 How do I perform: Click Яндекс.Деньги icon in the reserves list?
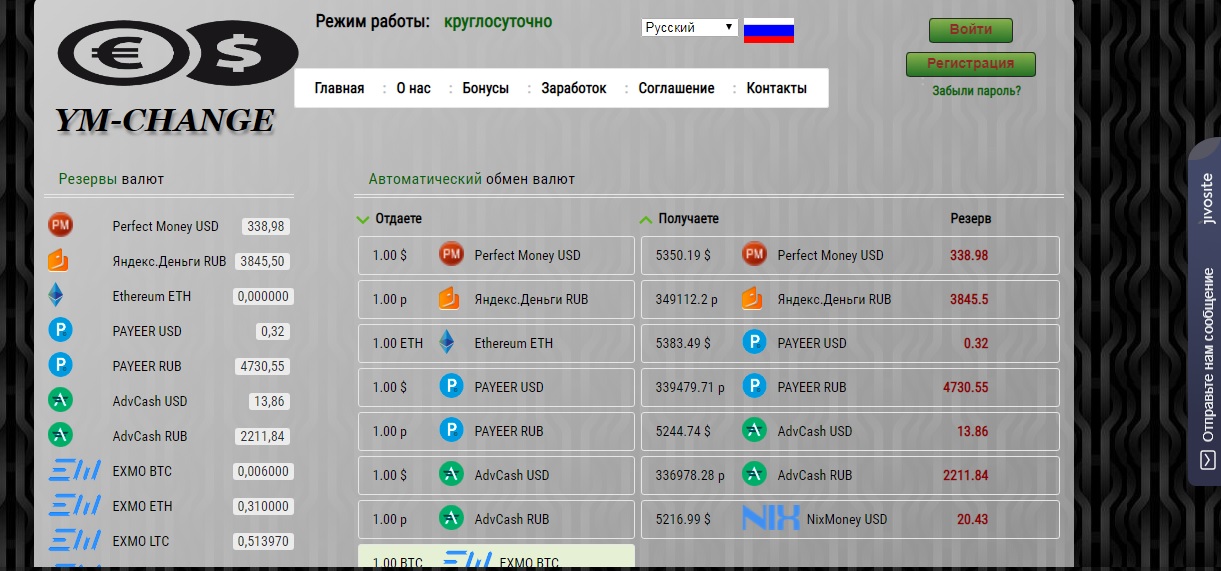coord(60,261)
